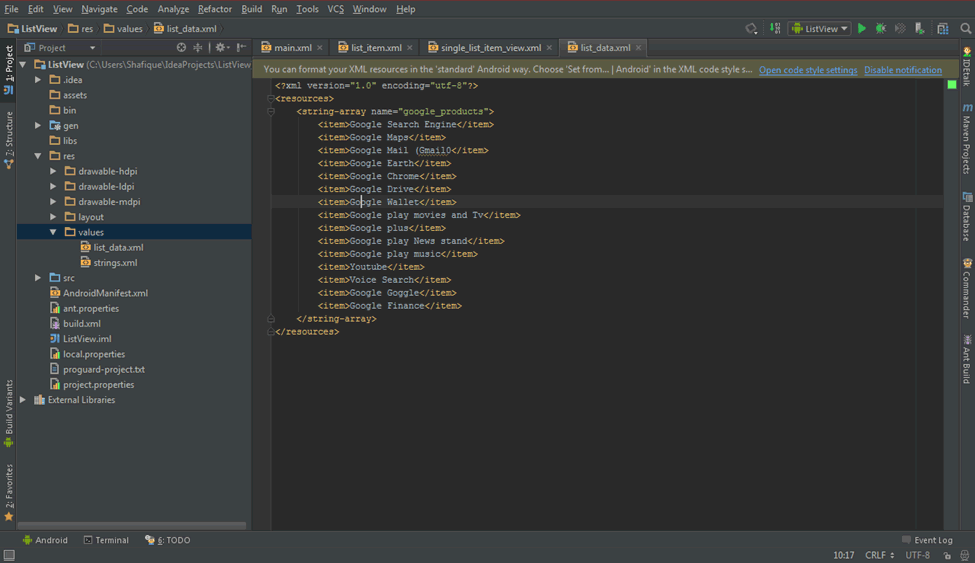Open the Build Variants tool window

coord(9,414)
